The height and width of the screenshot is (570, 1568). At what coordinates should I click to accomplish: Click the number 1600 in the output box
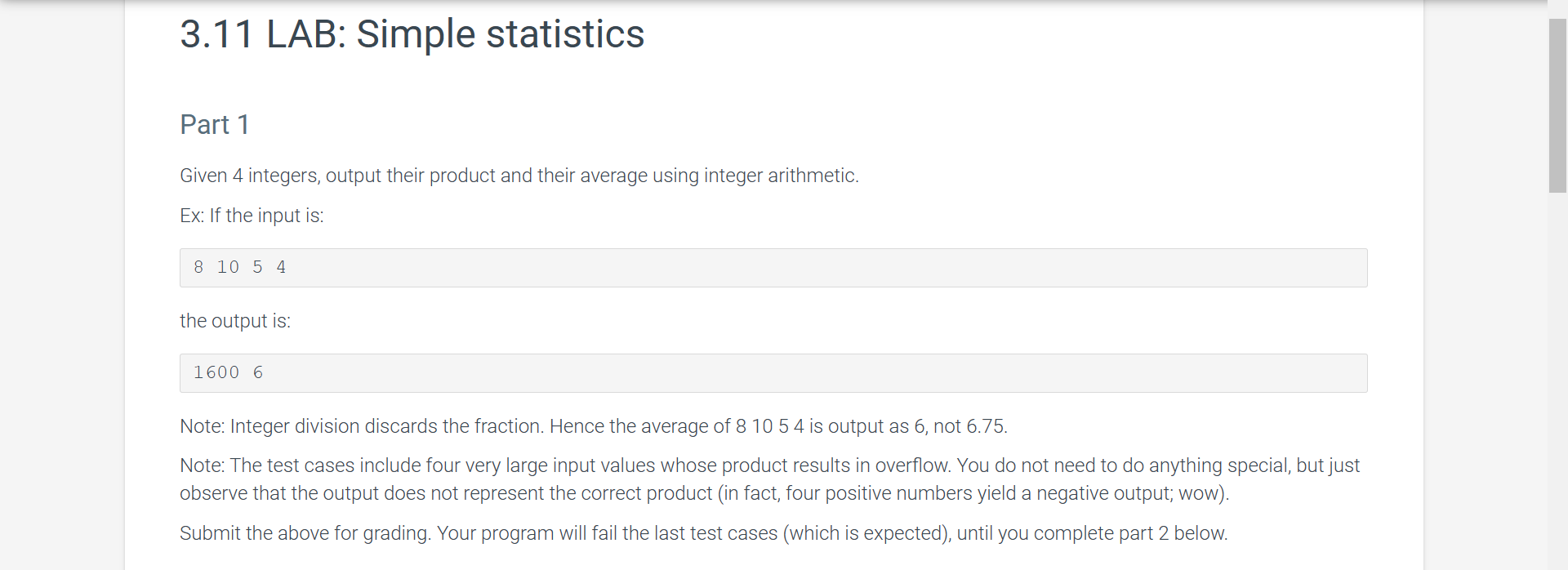(216, 372)
